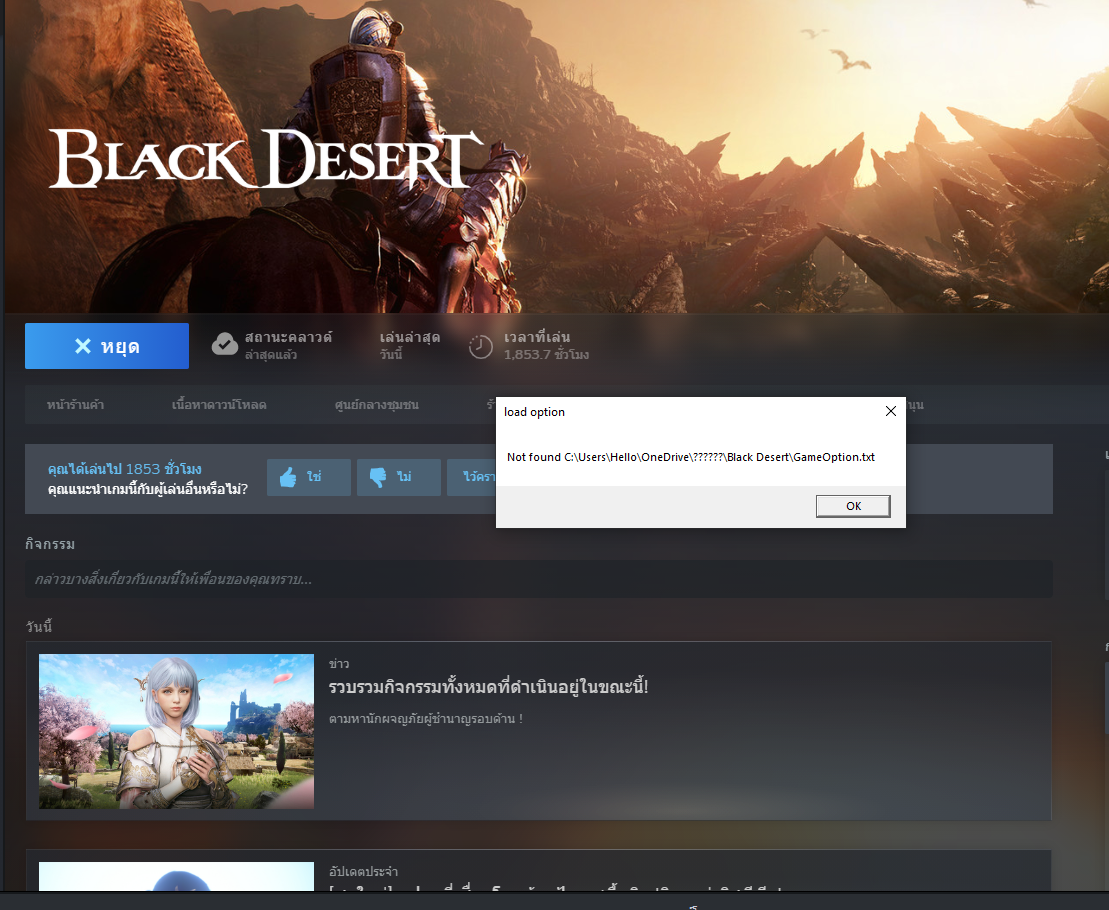Click the Not found GameOption.txt message

tap(691, 457)
